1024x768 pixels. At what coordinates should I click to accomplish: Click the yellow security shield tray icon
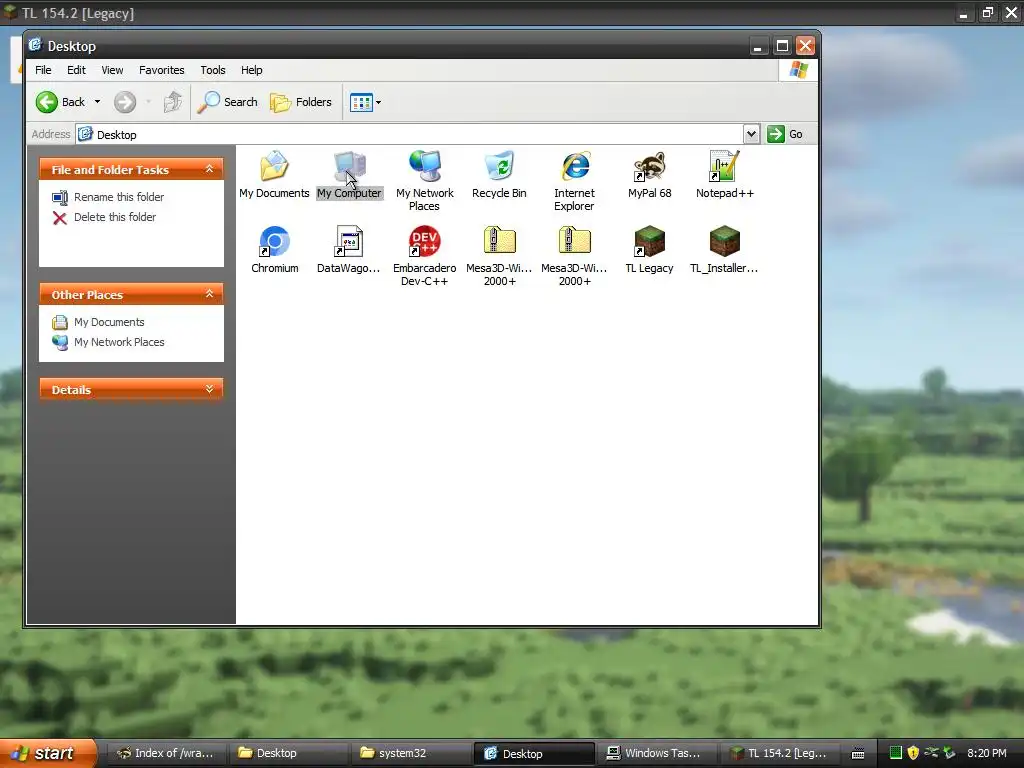(913, 753)
